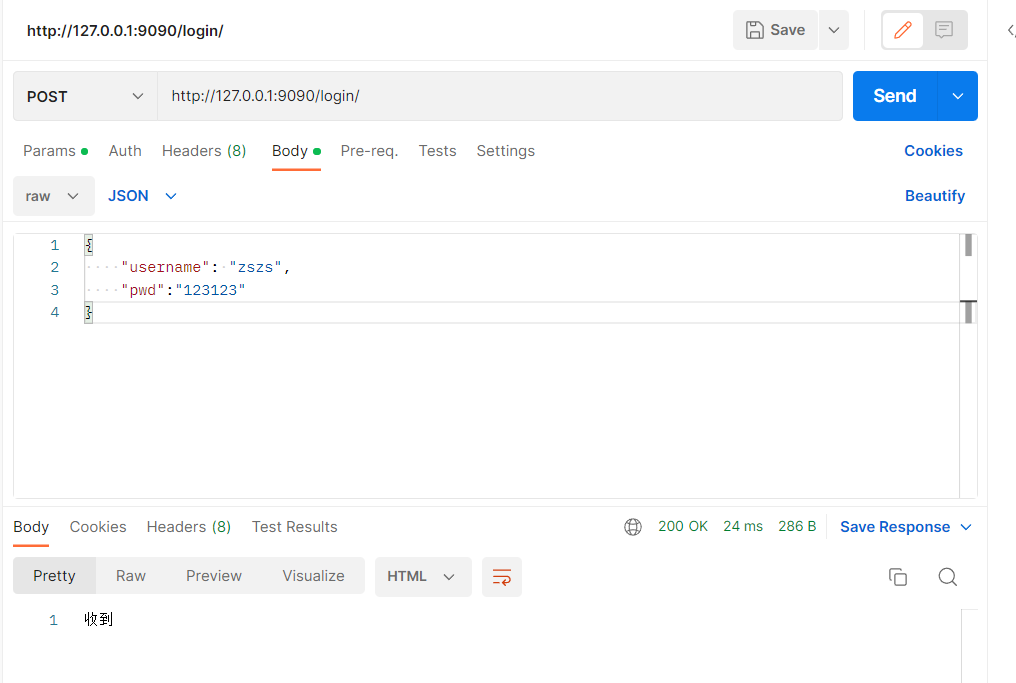The width and height of the screenshot is (1016, 683).
Task: Open the response Headers (8) tab
Action: point(189,527)
